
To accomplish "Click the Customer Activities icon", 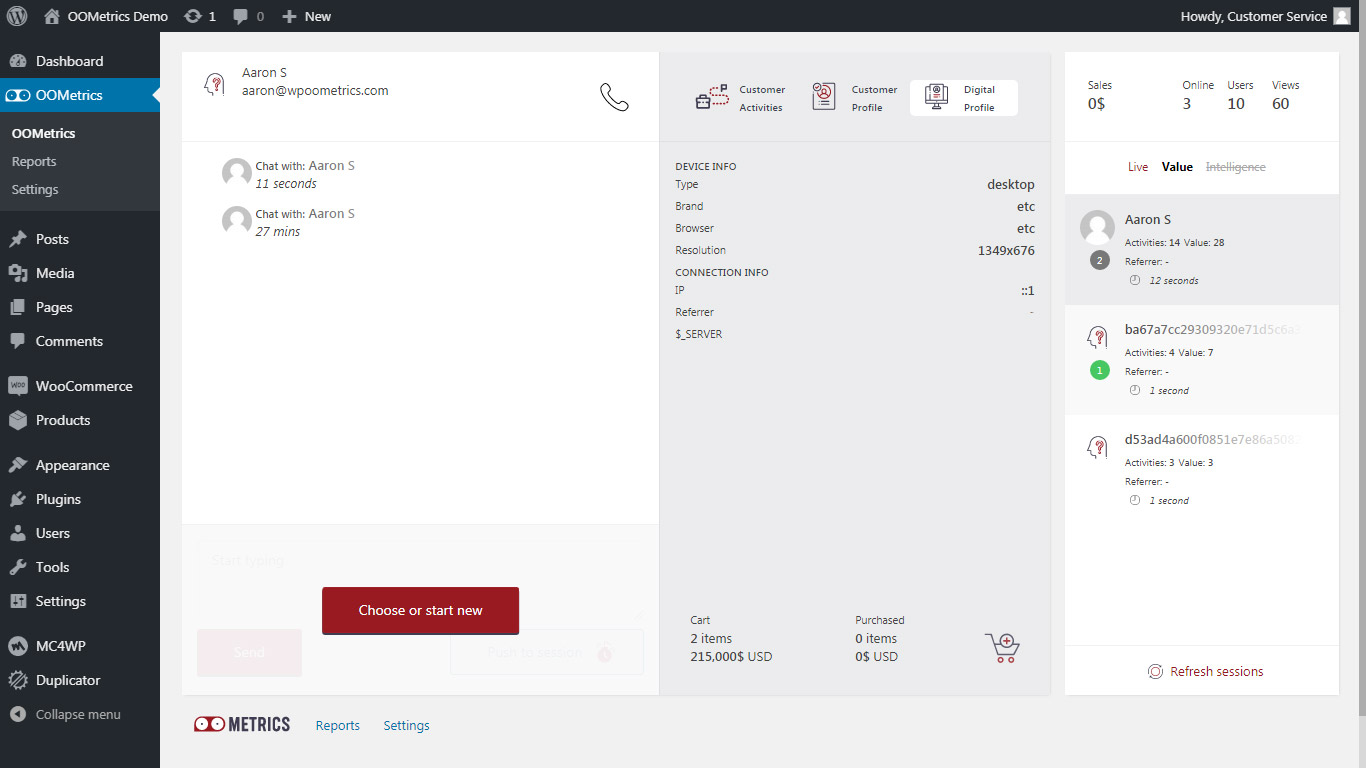I will pos(712,97).
